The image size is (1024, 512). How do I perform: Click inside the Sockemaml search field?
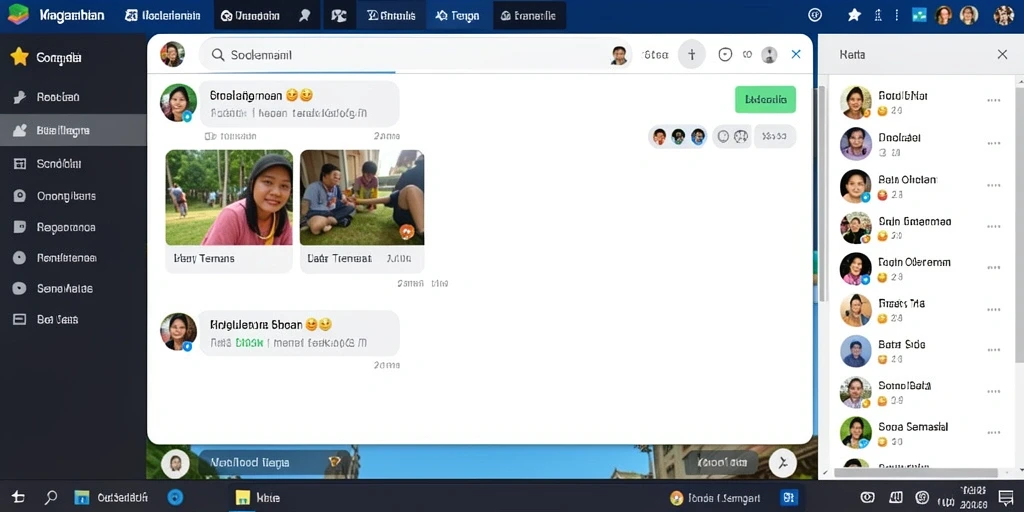[405, 55]
